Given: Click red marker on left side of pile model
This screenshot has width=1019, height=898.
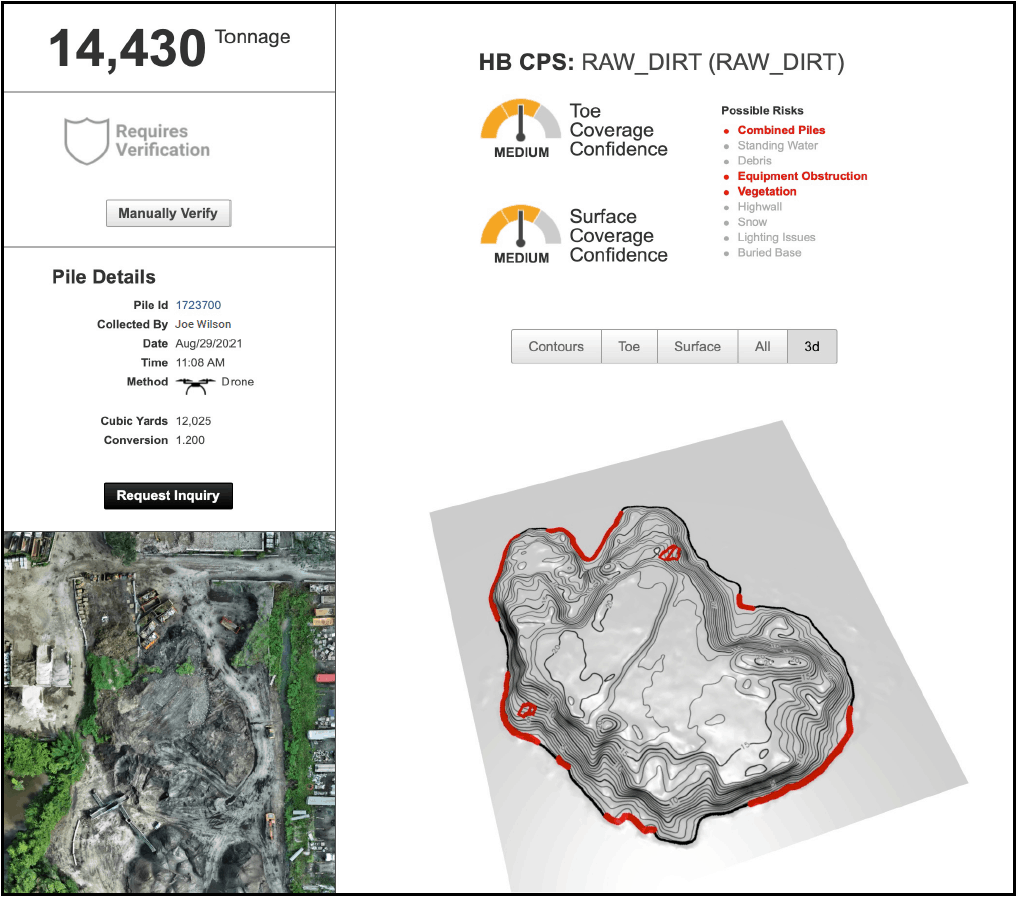Looking at the screenshot, I should 528,709.
